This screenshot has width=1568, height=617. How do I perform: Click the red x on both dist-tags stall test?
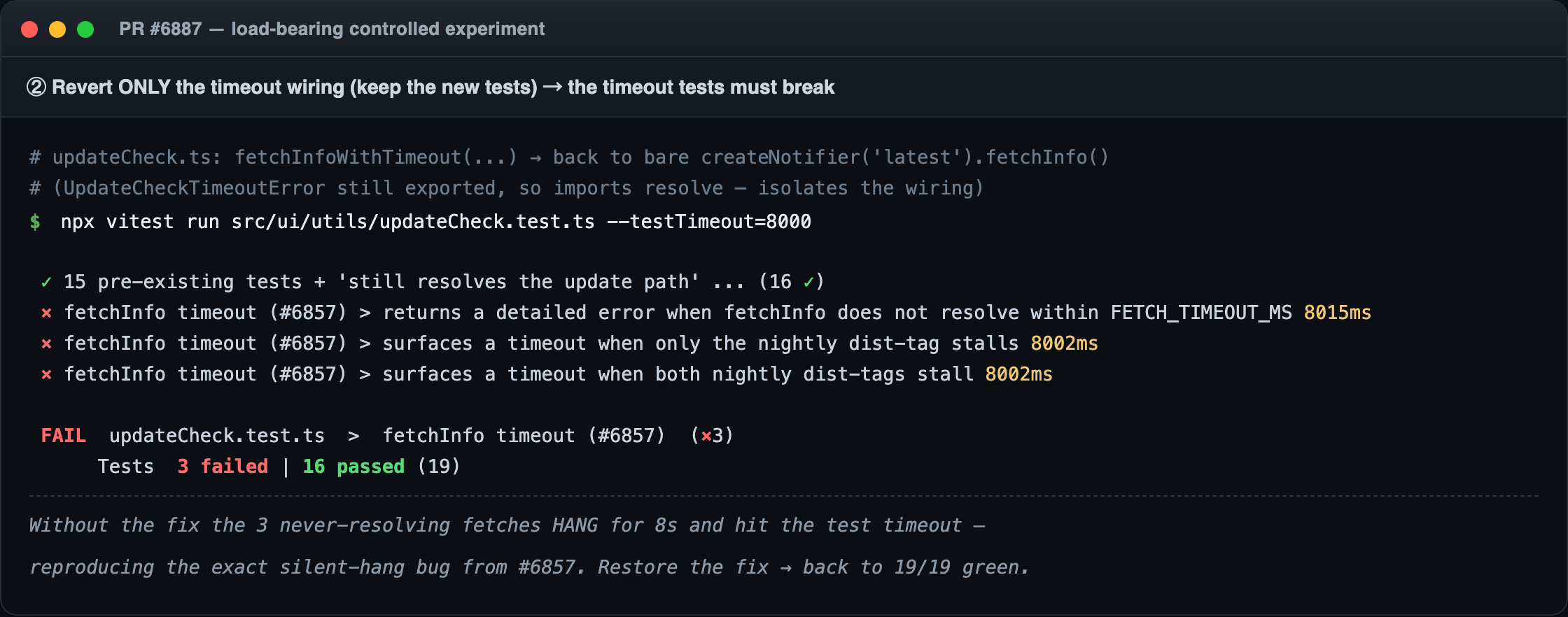46,374
